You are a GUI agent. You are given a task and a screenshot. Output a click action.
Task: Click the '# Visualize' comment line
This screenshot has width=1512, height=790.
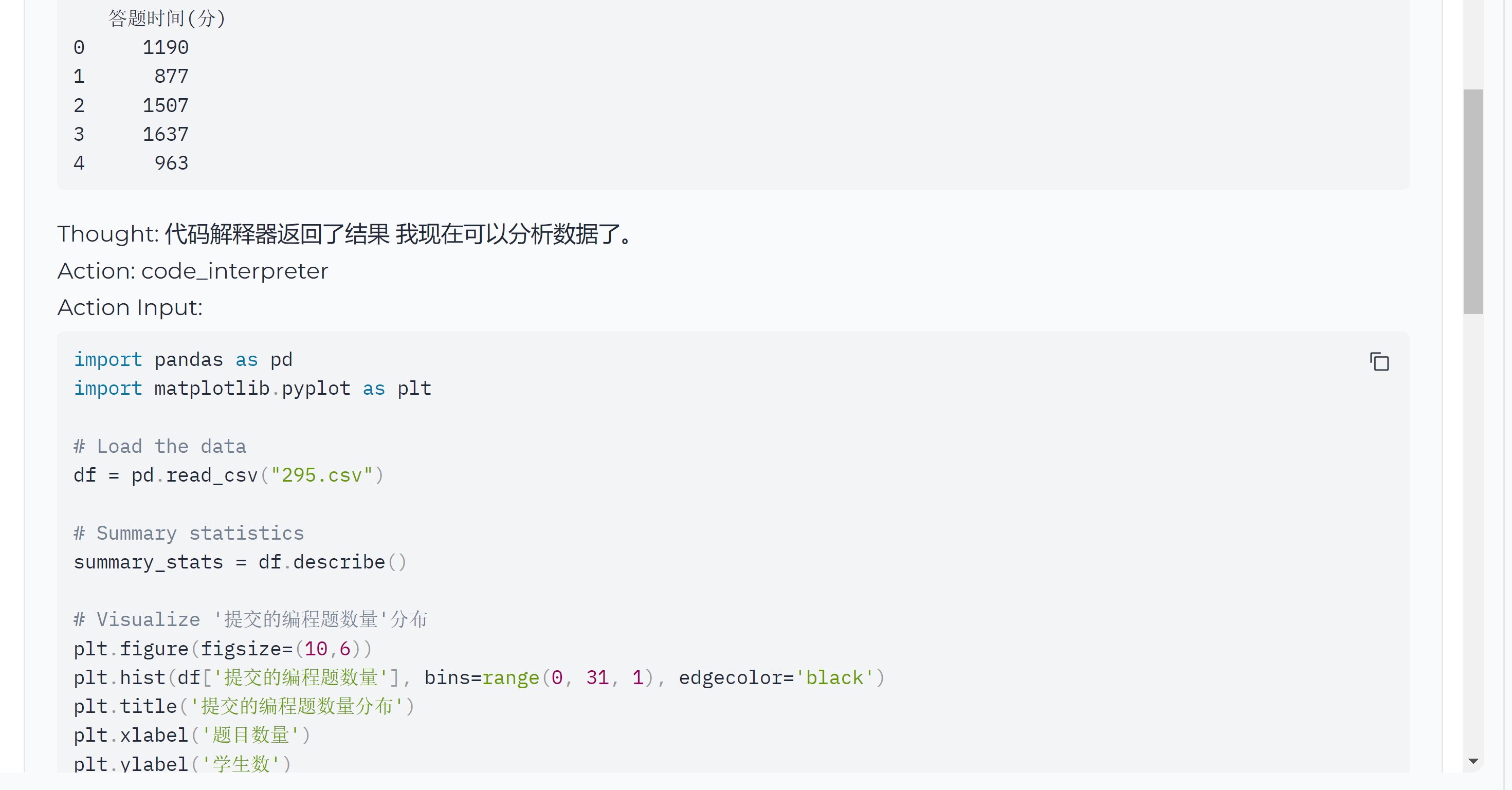(251, 619)
